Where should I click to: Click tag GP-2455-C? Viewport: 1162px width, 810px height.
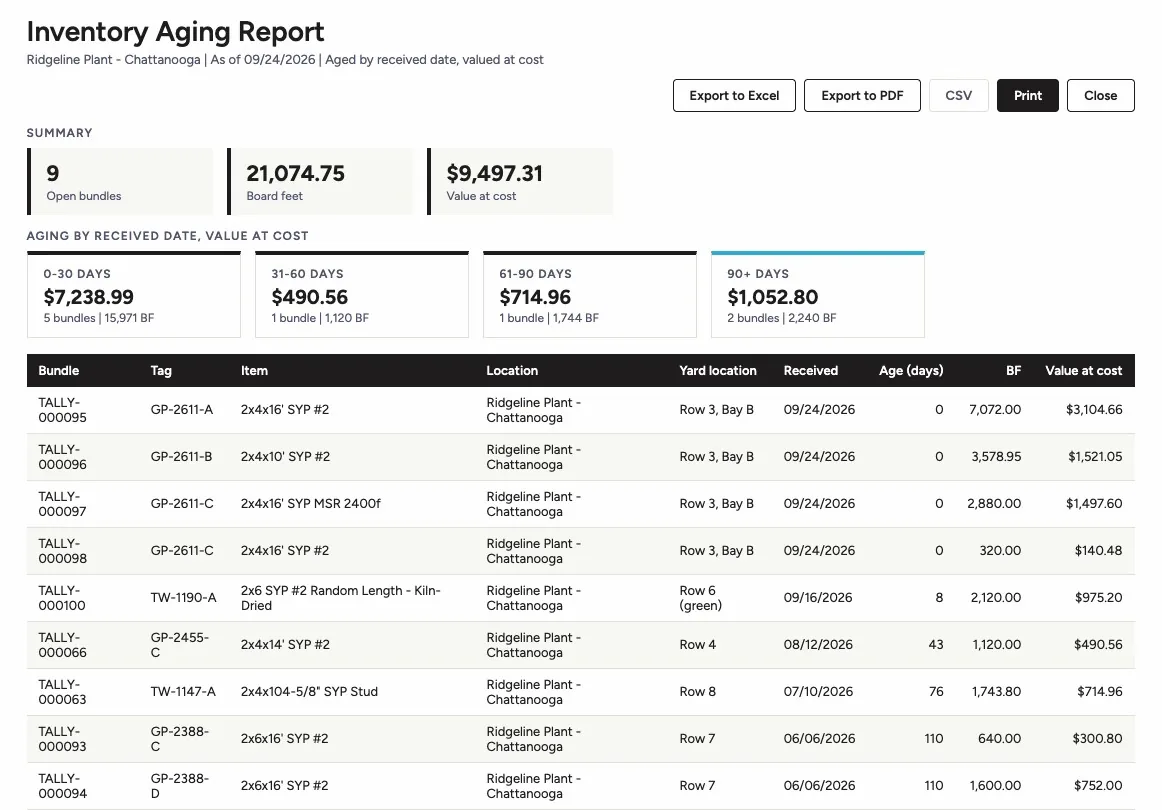(x=179, y=645)
